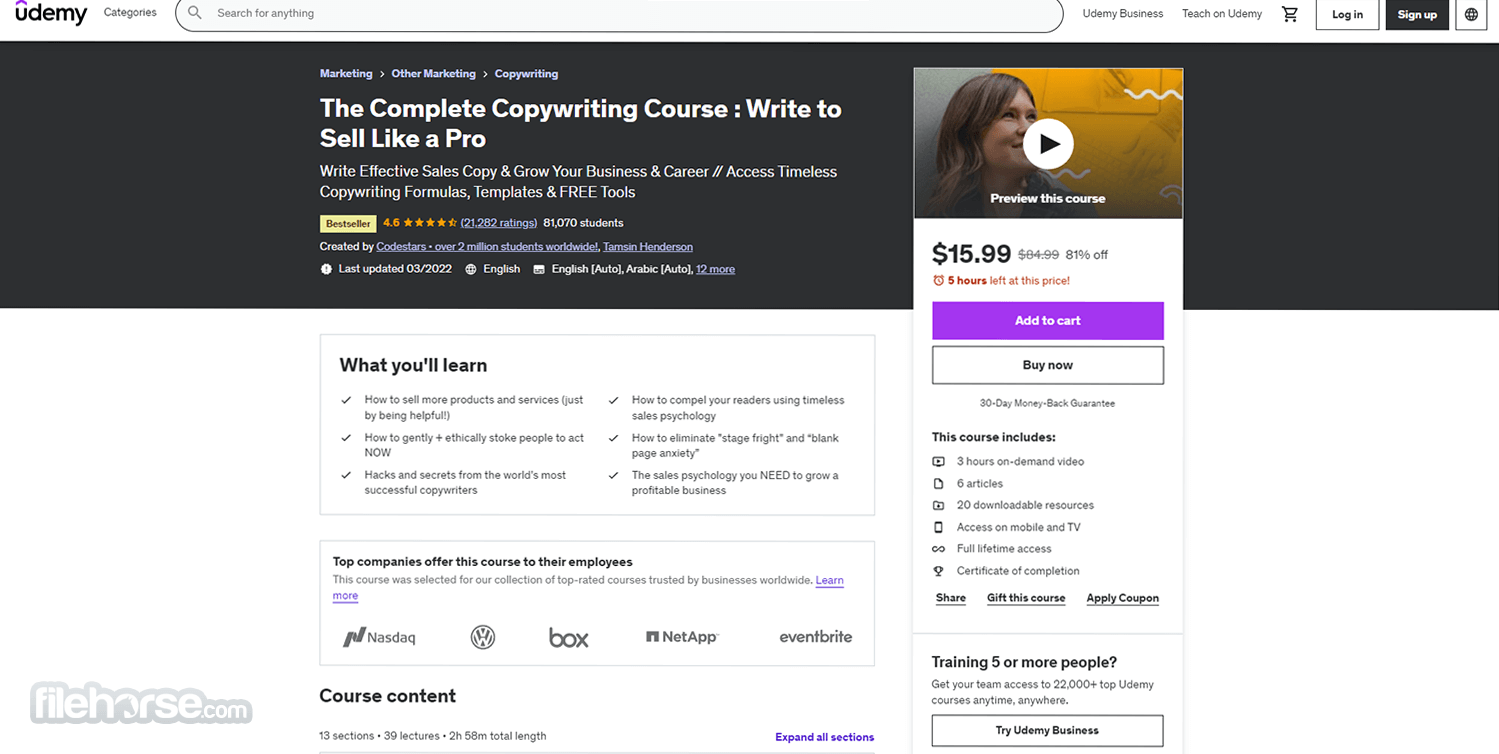Open Tamsin Henderson instructor link

point(648,247)
